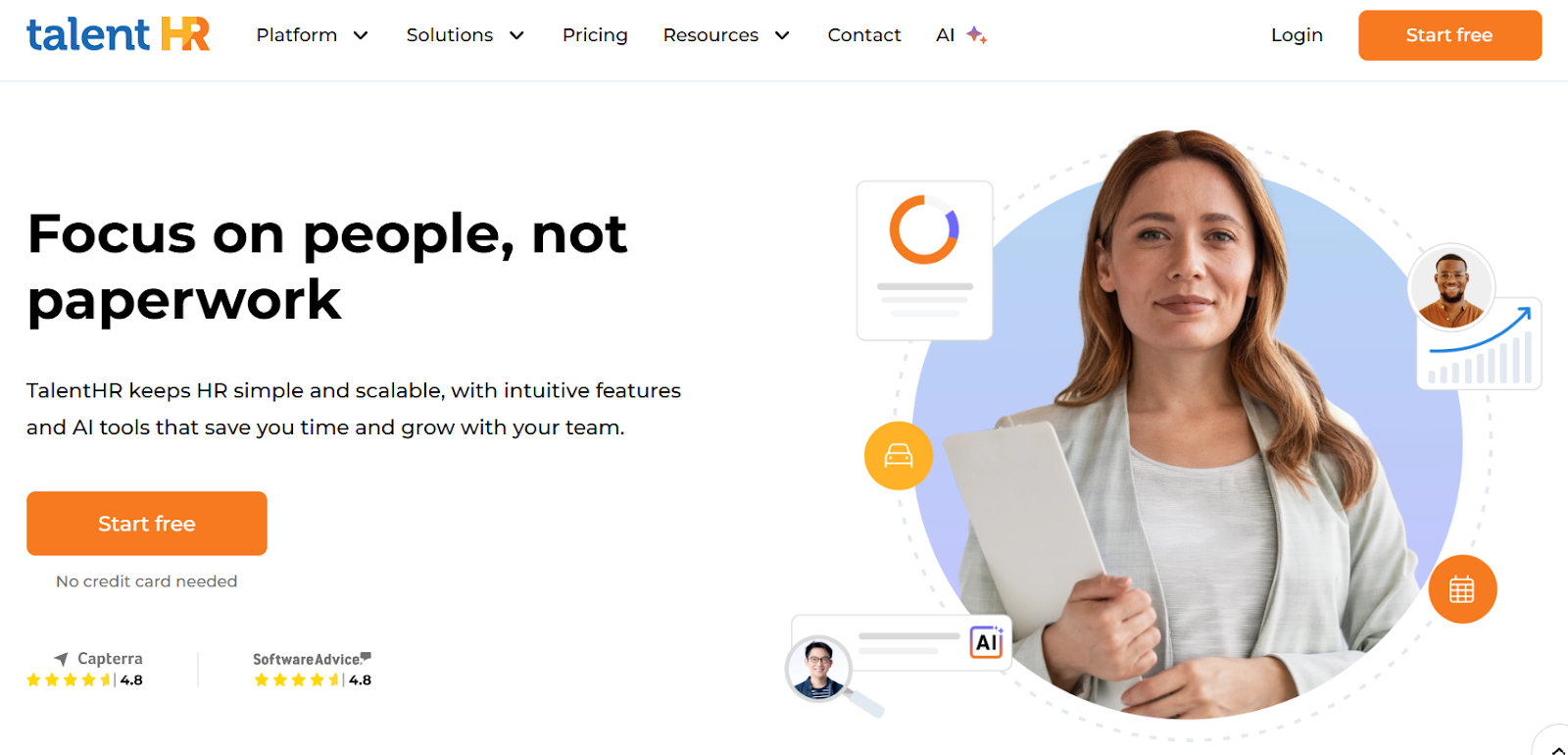
Task: Click the Login link
Action: [1297, 35]
